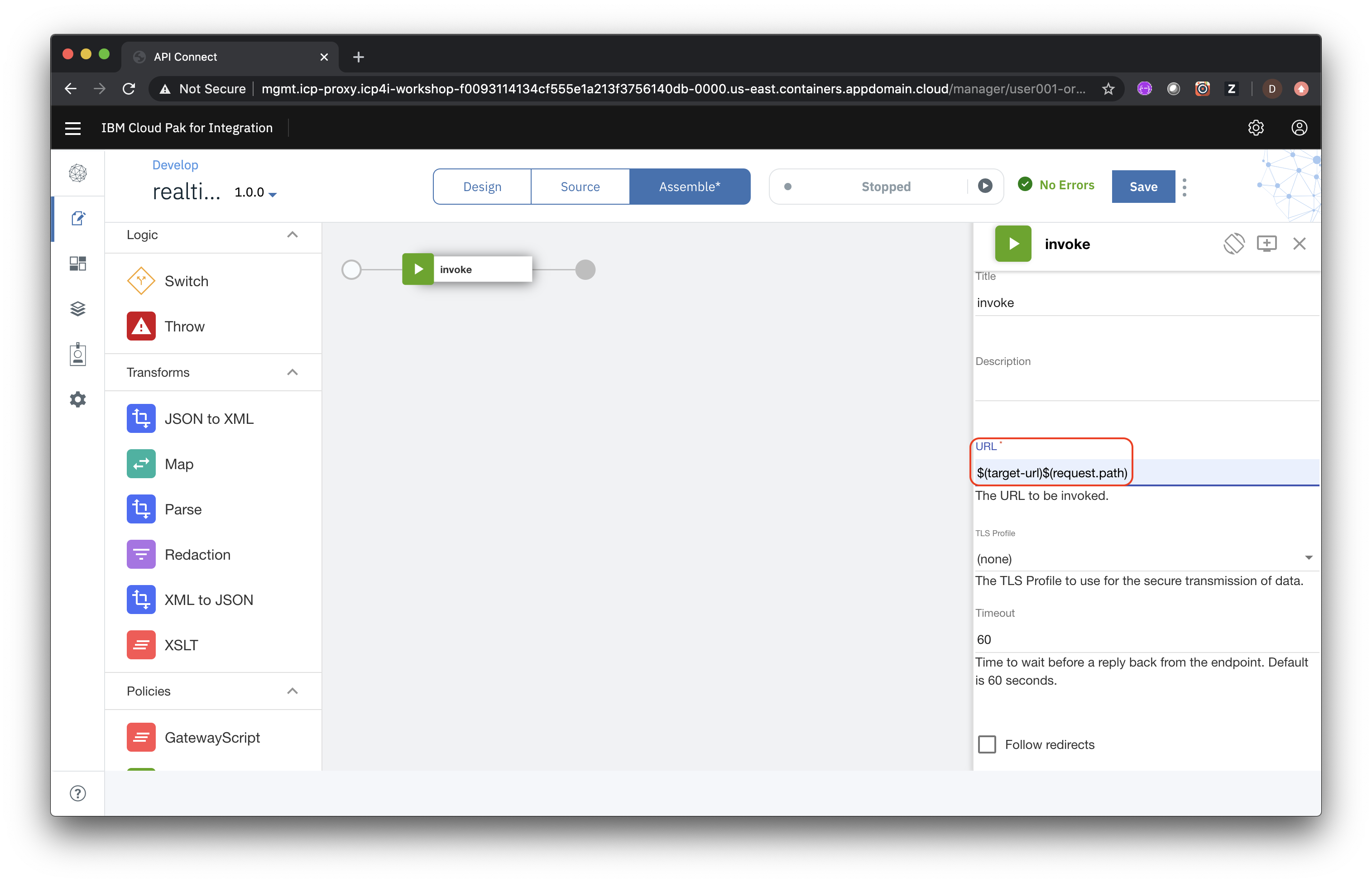Select the Map transform icon

[140, 464]
